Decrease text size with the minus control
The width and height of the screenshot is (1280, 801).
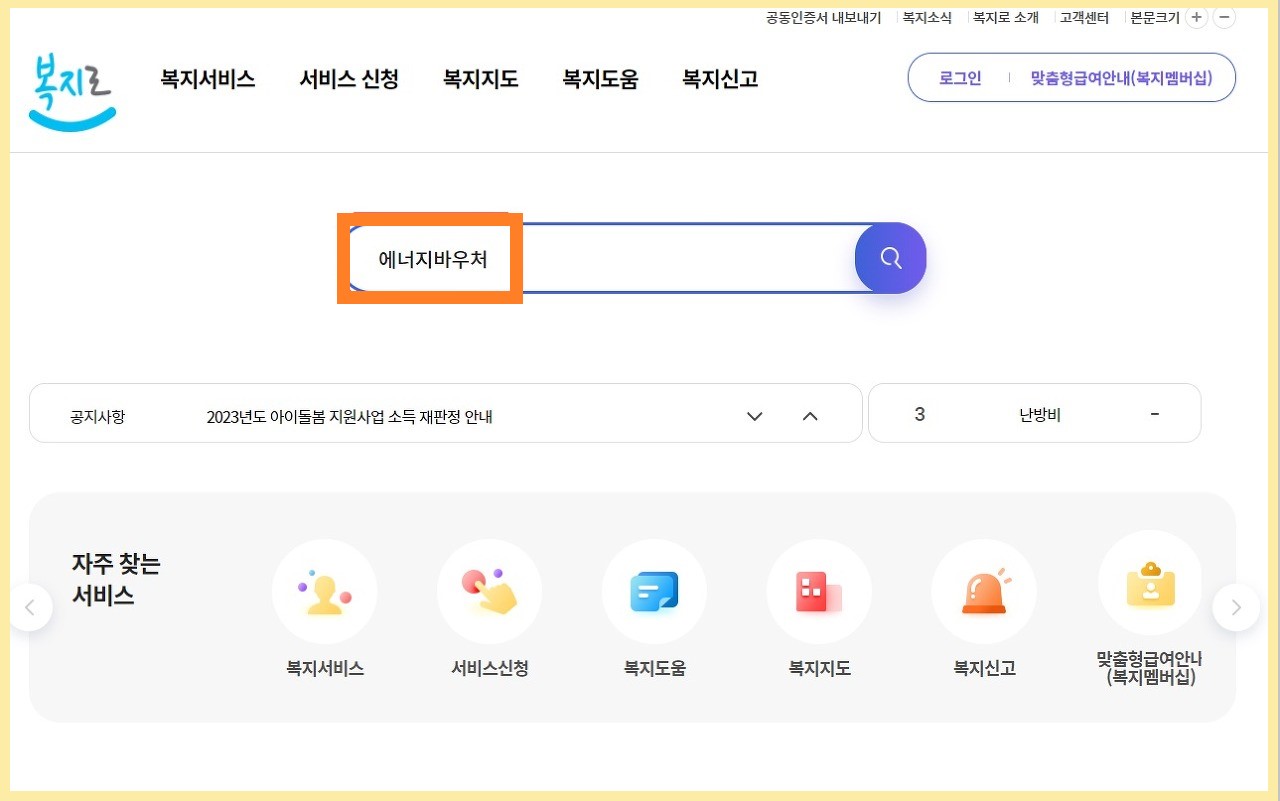tap(1224, 17)
